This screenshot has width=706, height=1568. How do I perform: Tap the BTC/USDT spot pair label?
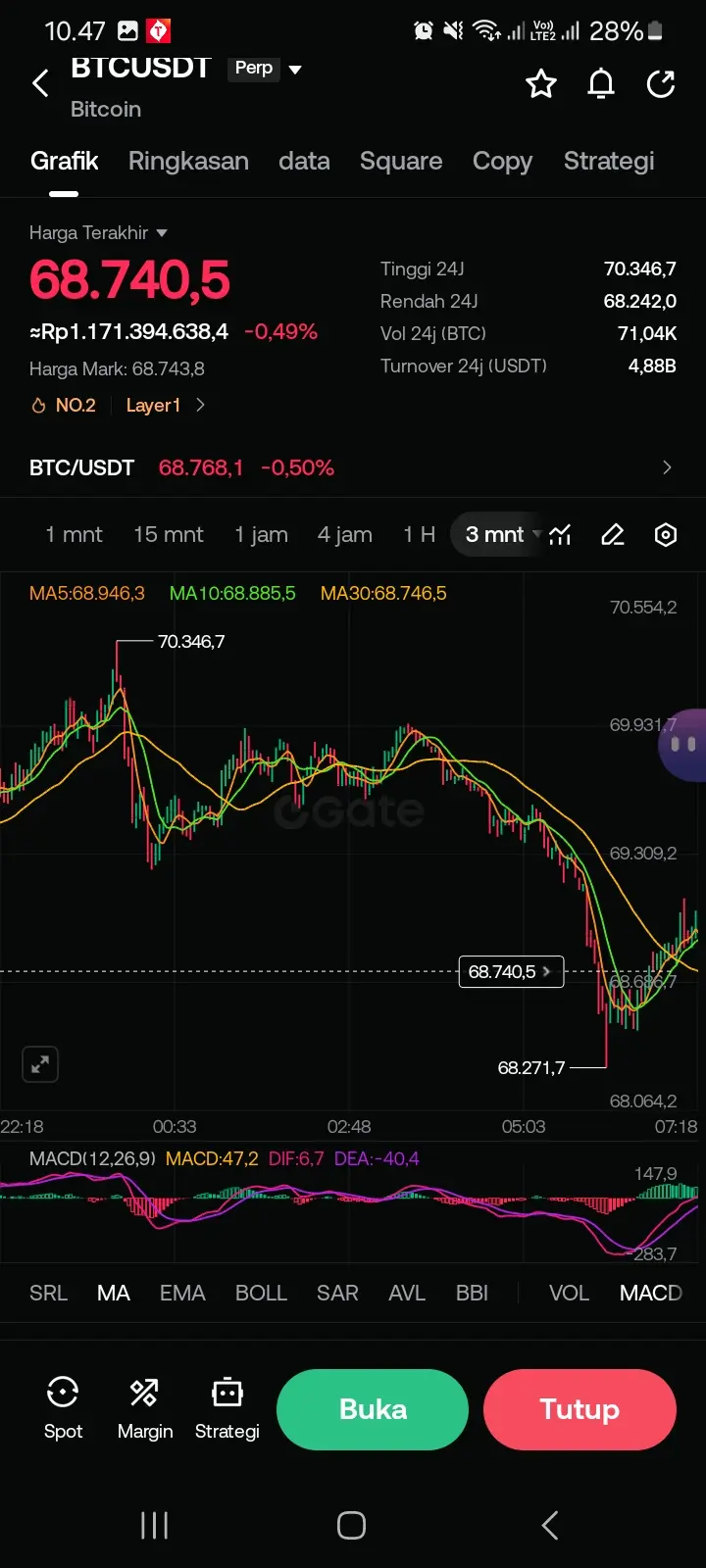81,467
